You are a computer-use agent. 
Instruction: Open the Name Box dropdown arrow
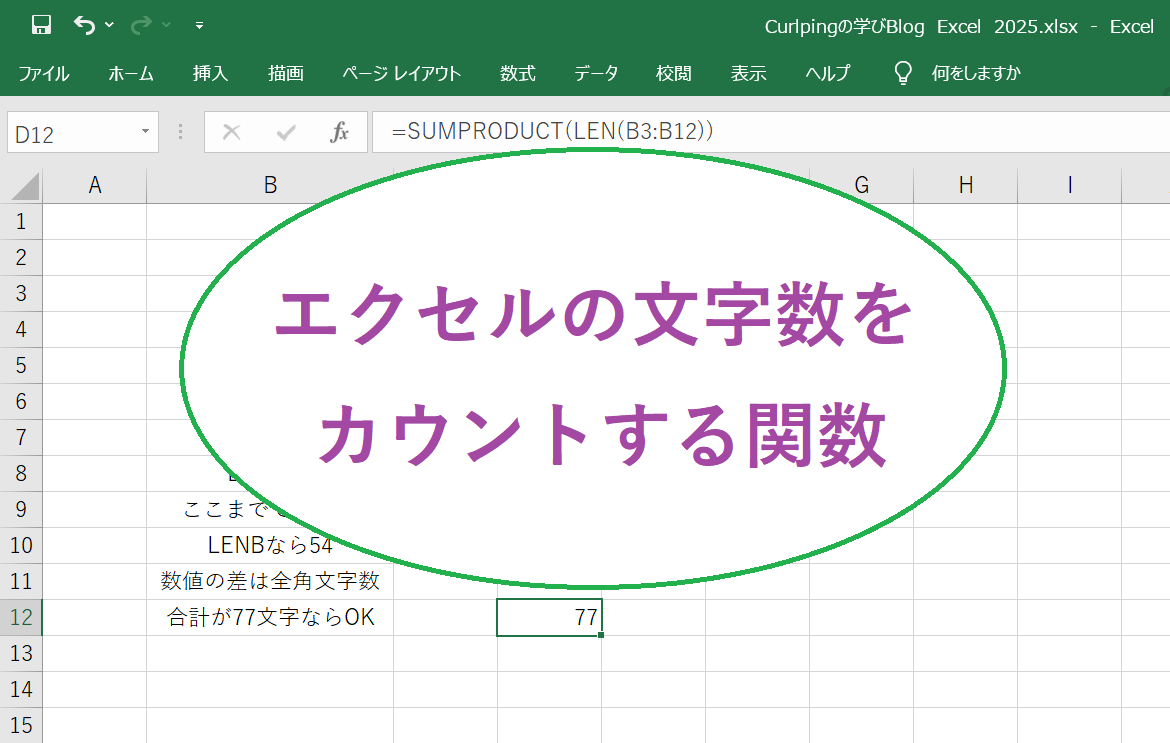(x=145, y=132)
